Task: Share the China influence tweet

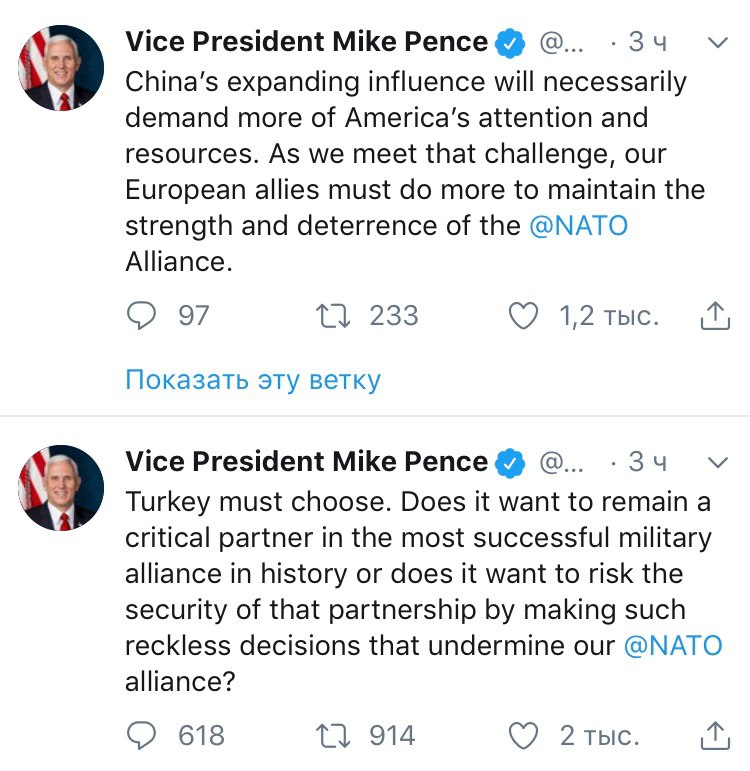Action: (713, 316)
